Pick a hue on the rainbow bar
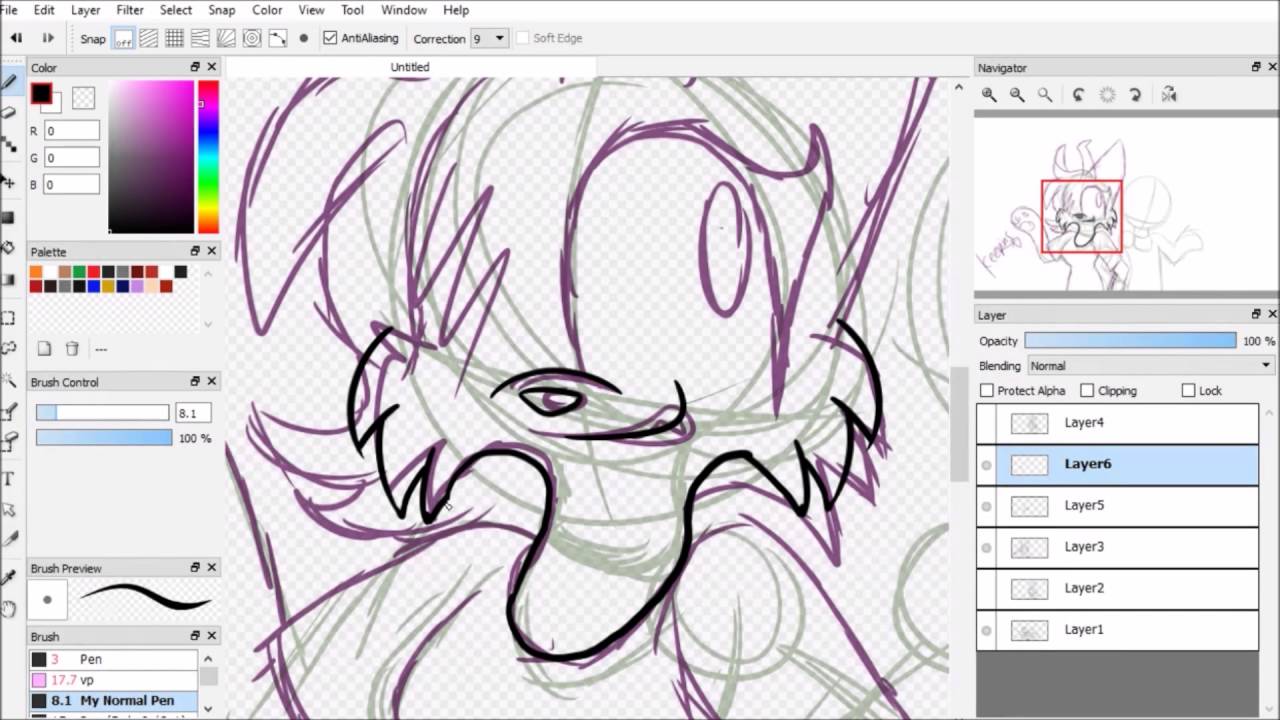 click(x=208, y=157)
